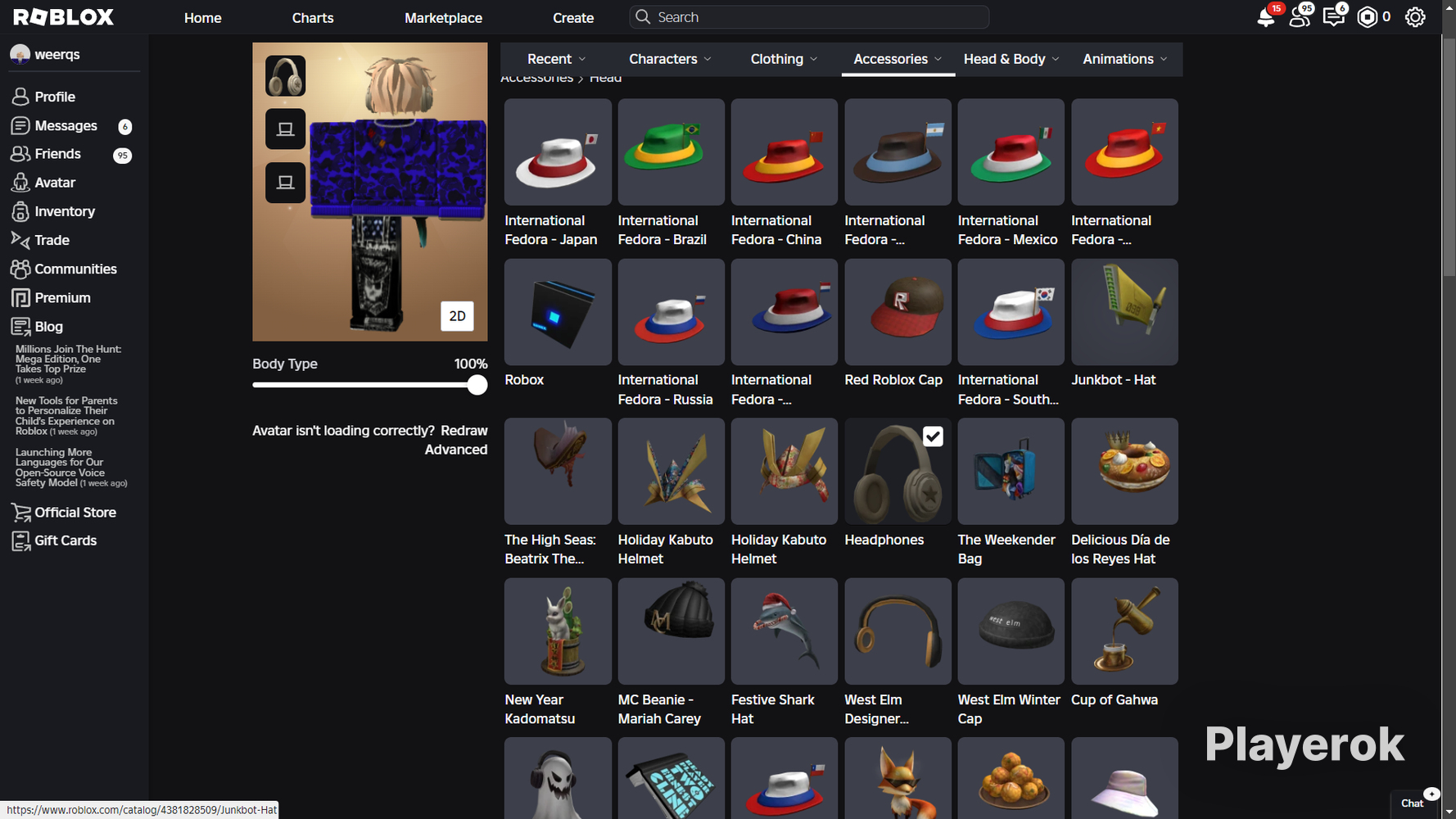Screen dimensions: 1456x819
Task: Open Marketplace in top navigation
Action: (443, 17)
